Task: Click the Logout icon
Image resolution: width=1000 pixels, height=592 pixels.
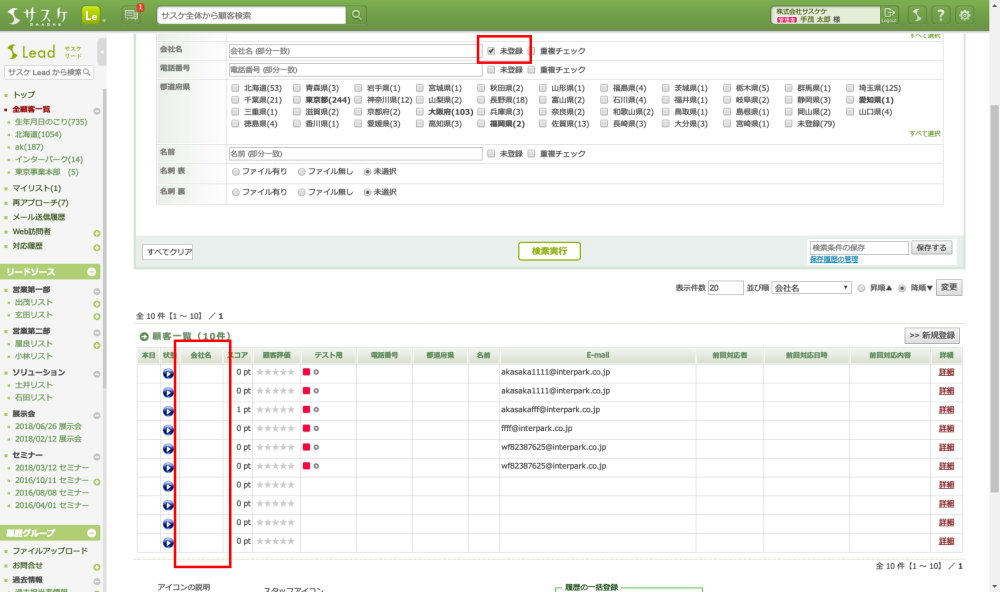Action: tap(890, 14)
